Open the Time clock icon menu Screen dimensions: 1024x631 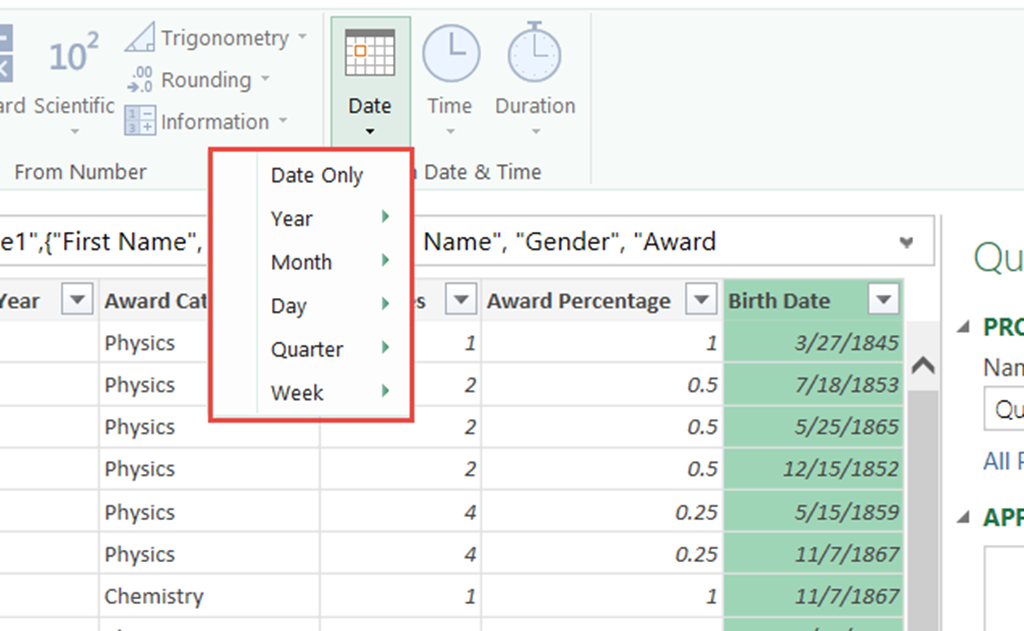pyautogui.click(x=450, y=54)
